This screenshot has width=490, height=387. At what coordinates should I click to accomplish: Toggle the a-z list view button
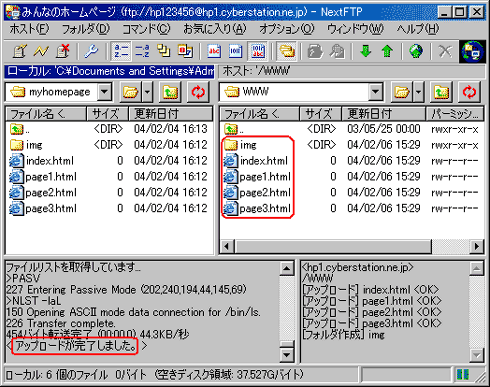[121, 51]
